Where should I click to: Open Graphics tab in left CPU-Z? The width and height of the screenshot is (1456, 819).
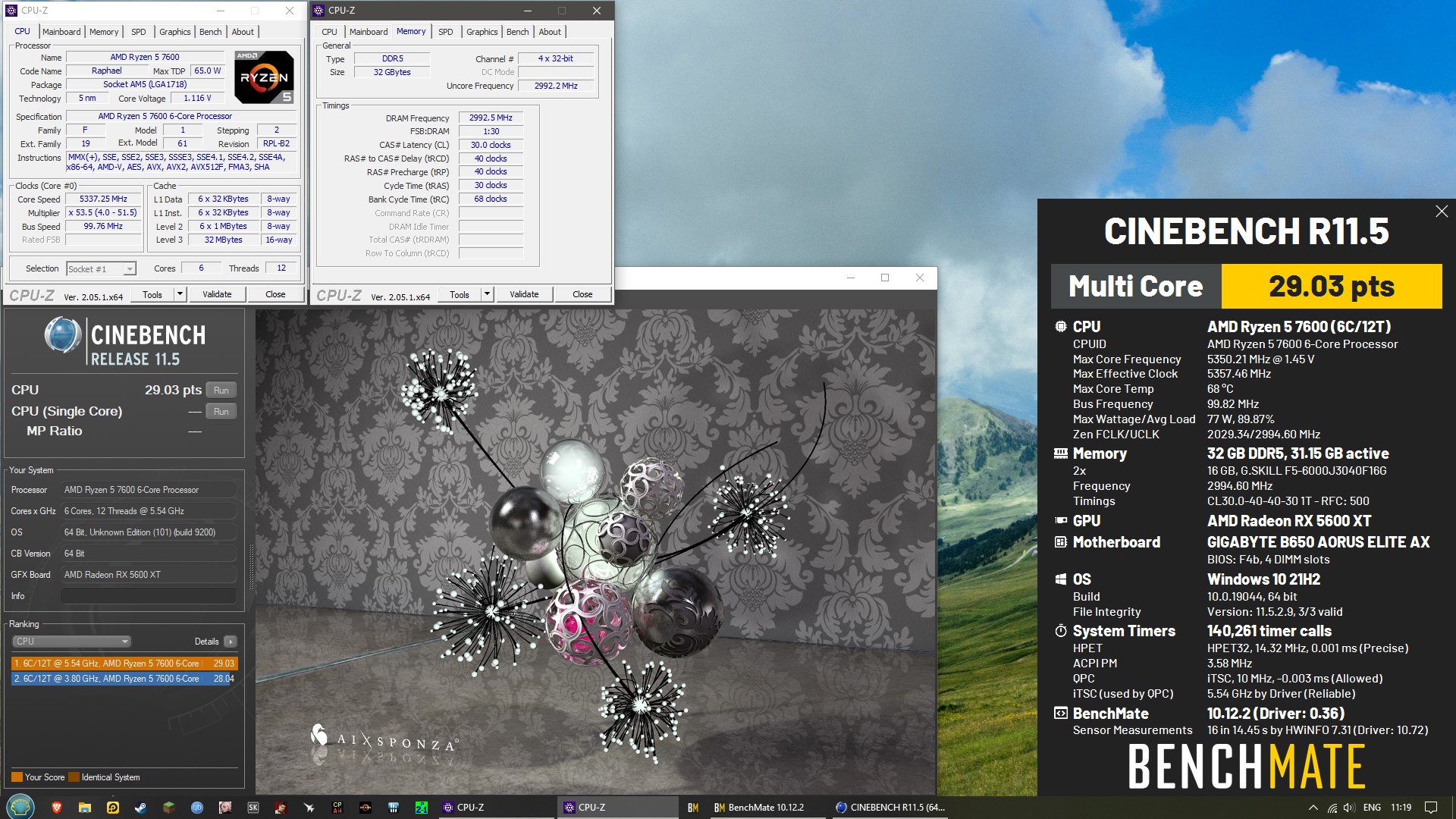[174, 32]
